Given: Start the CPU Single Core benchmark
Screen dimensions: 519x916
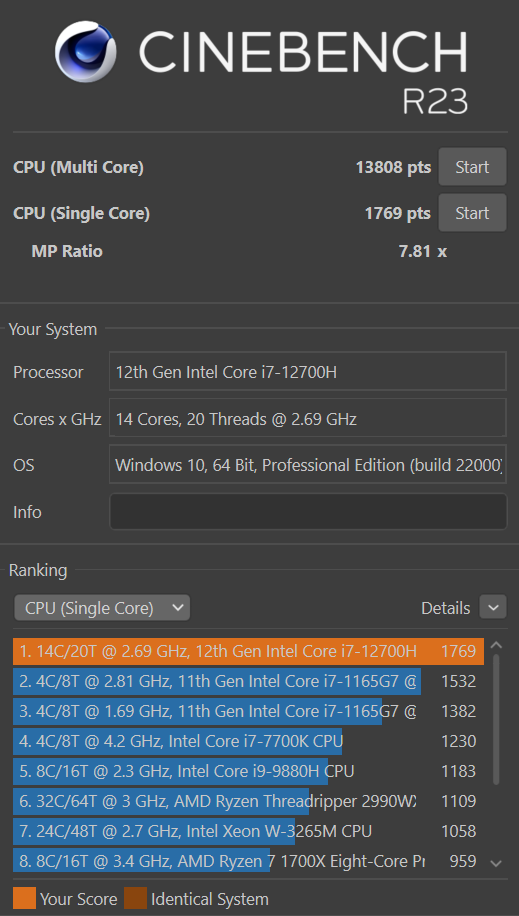Looking at the screenshot, I should pos(472,213).
